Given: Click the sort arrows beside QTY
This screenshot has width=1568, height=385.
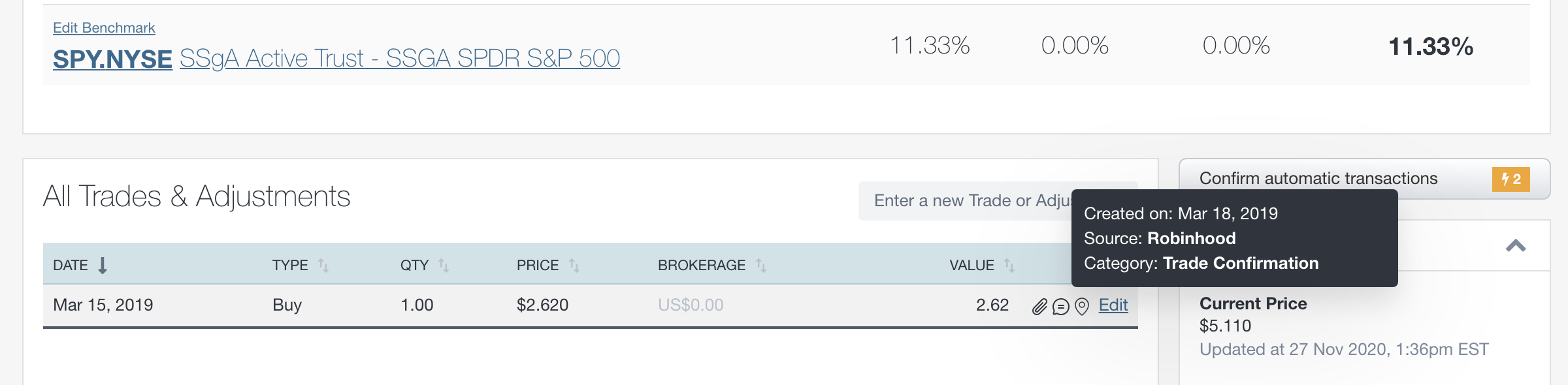Looking at the screenshot, I should pyautogui.click(x=445, y=265).
